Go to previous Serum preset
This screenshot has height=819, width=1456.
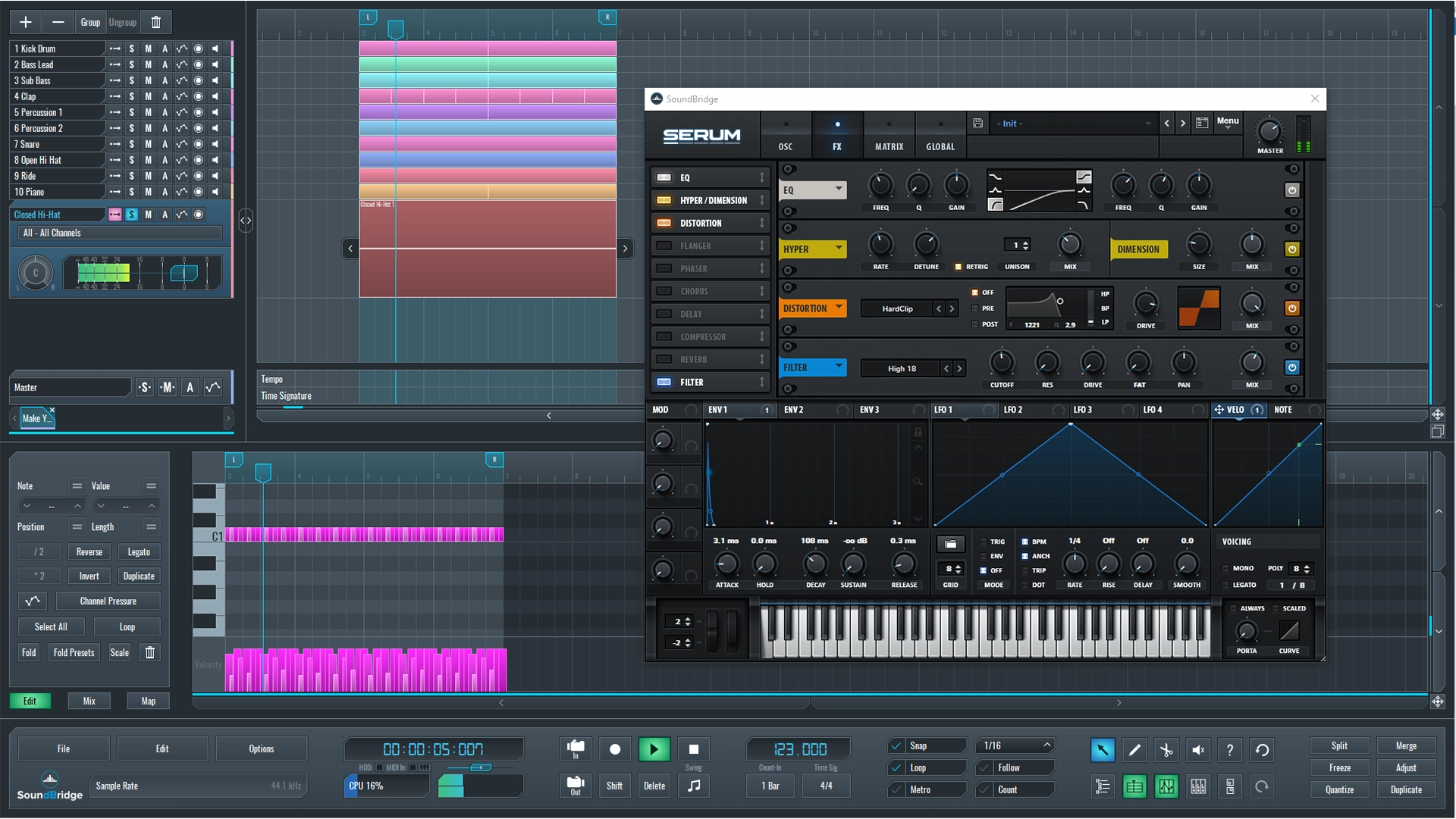pyautogui.click(x=1166, y=123)
